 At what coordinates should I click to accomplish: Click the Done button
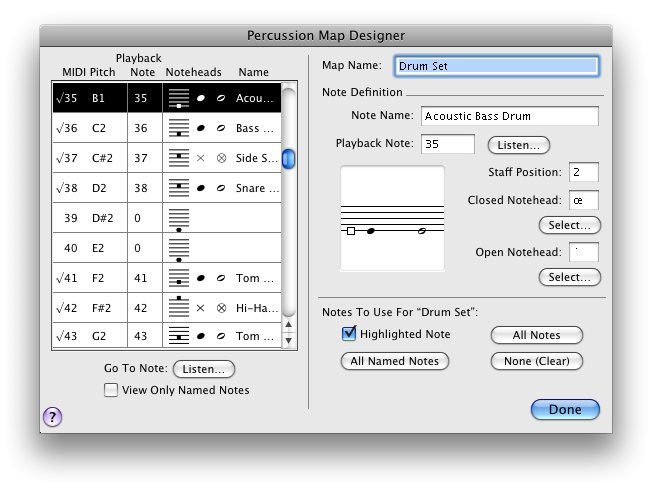pos(565,409)
